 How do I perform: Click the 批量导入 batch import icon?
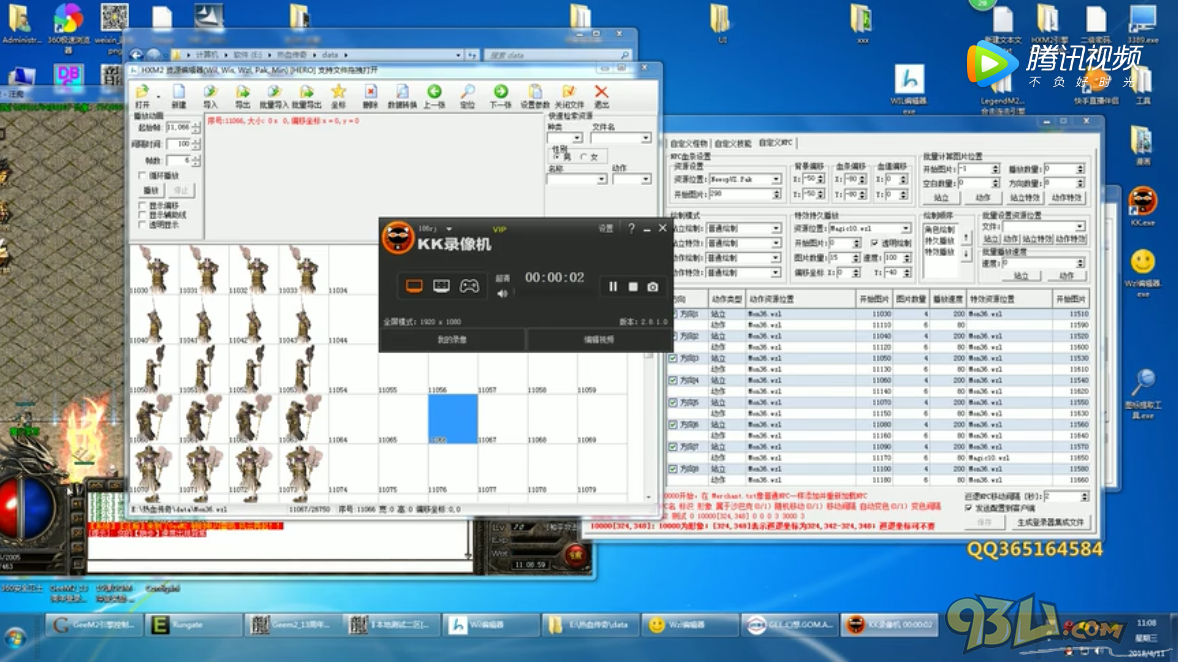(x=273, y=95)
